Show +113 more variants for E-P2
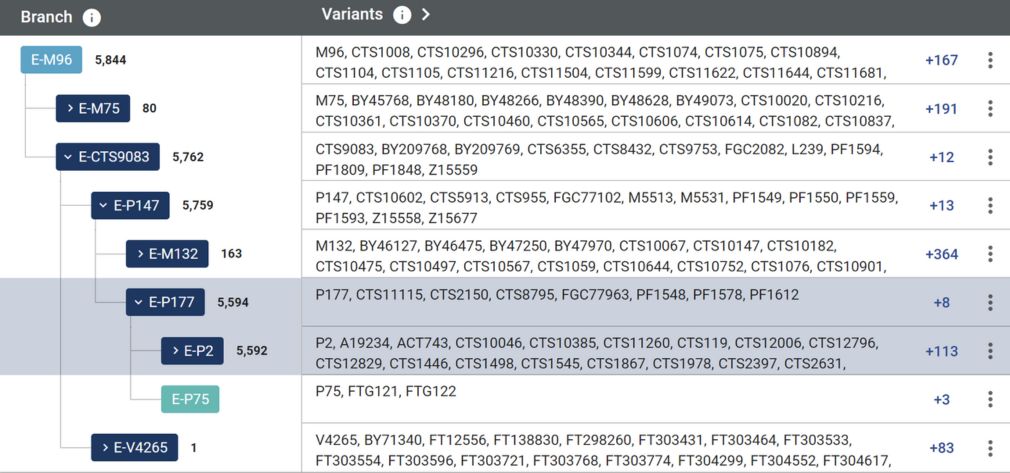This screenshot has height=473, width=1010. pos(942,351)
